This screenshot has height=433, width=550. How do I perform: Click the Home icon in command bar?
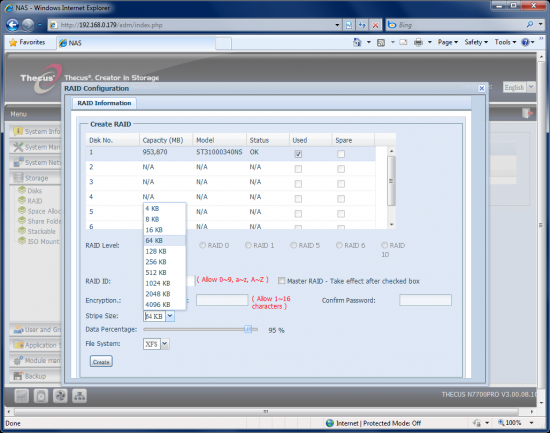[357, 42]
